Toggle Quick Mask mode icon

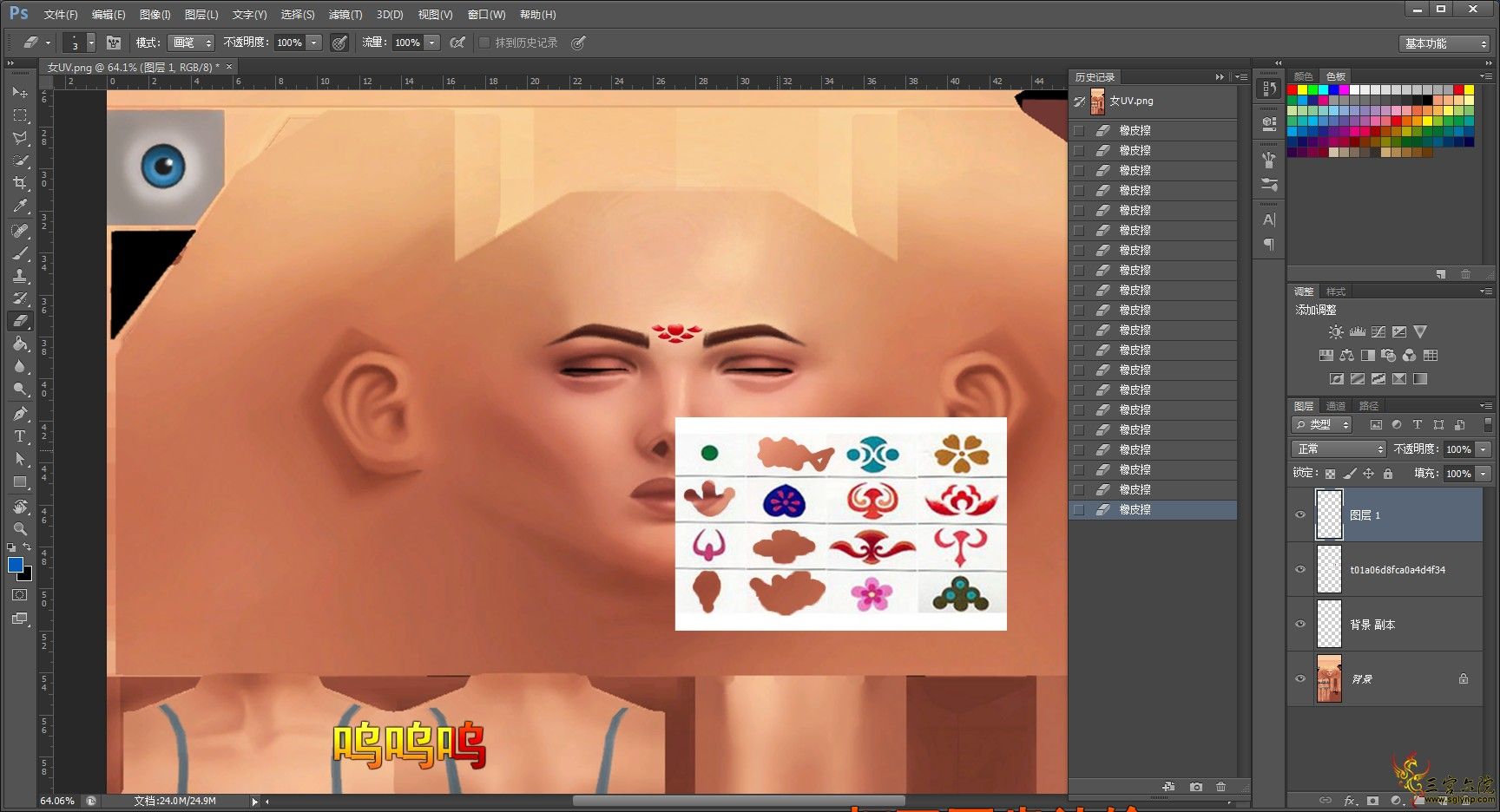click(x=20, y=595)
